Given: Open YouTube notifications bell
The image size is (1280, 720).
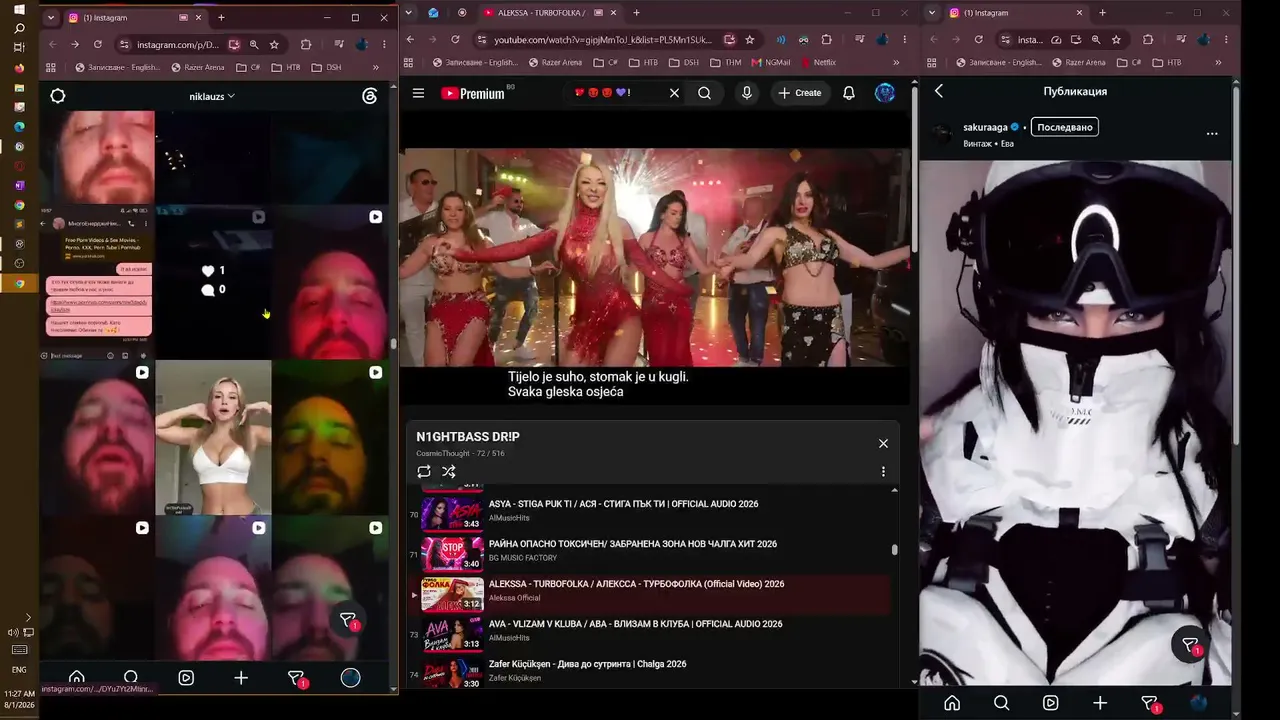Looking at the screenshot, I should [848, 93].
